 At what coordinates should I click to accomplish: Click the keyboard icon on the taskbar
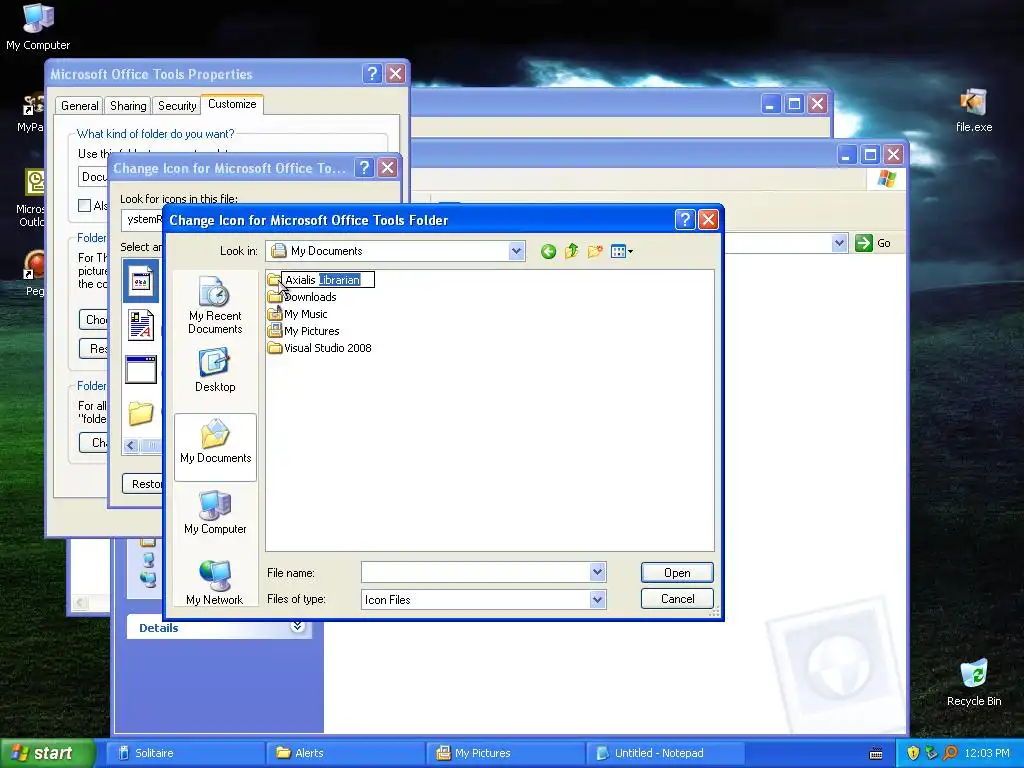[876, 753]
